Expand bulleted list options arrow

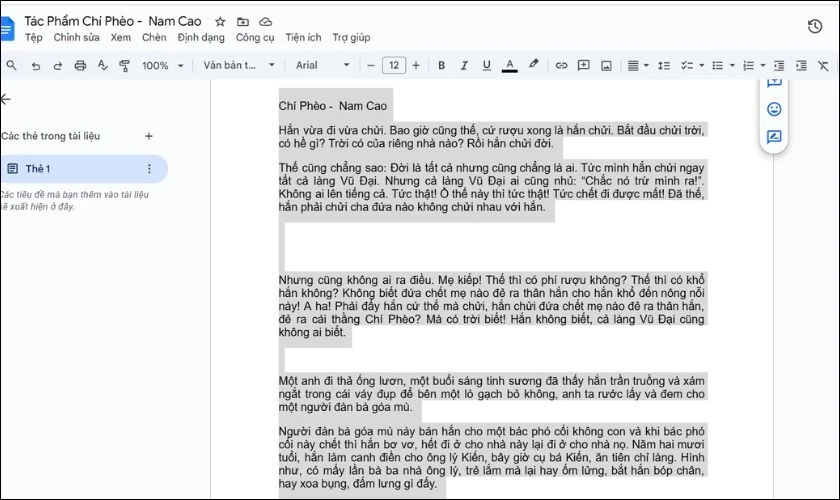732,65
